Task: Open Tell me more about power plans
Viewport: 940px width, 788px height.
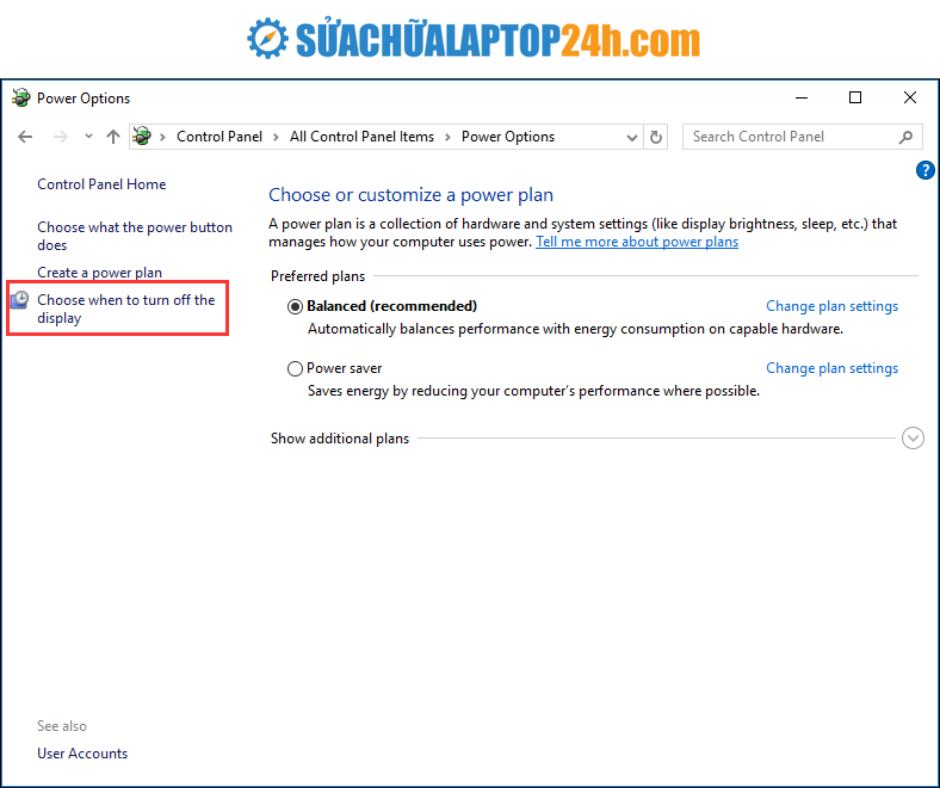Action: (x=637, y=242)
